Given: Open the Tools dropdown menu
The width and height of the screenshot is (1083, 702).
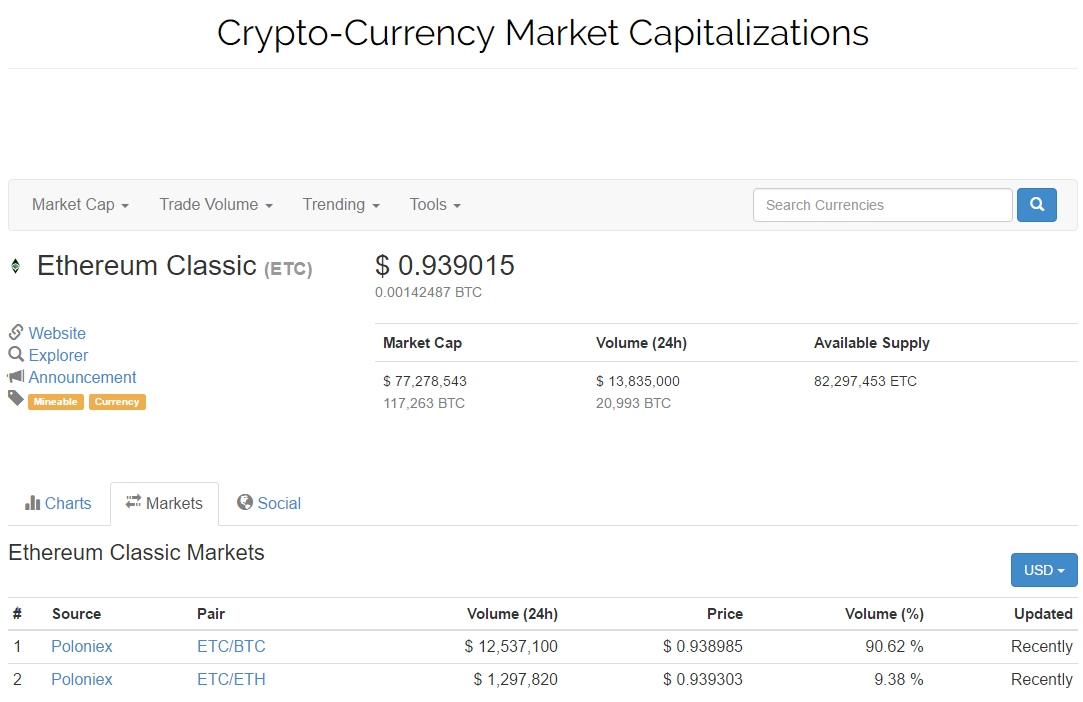Looking at the screenshot, I should pyautogui.click(x=434, y=205).
